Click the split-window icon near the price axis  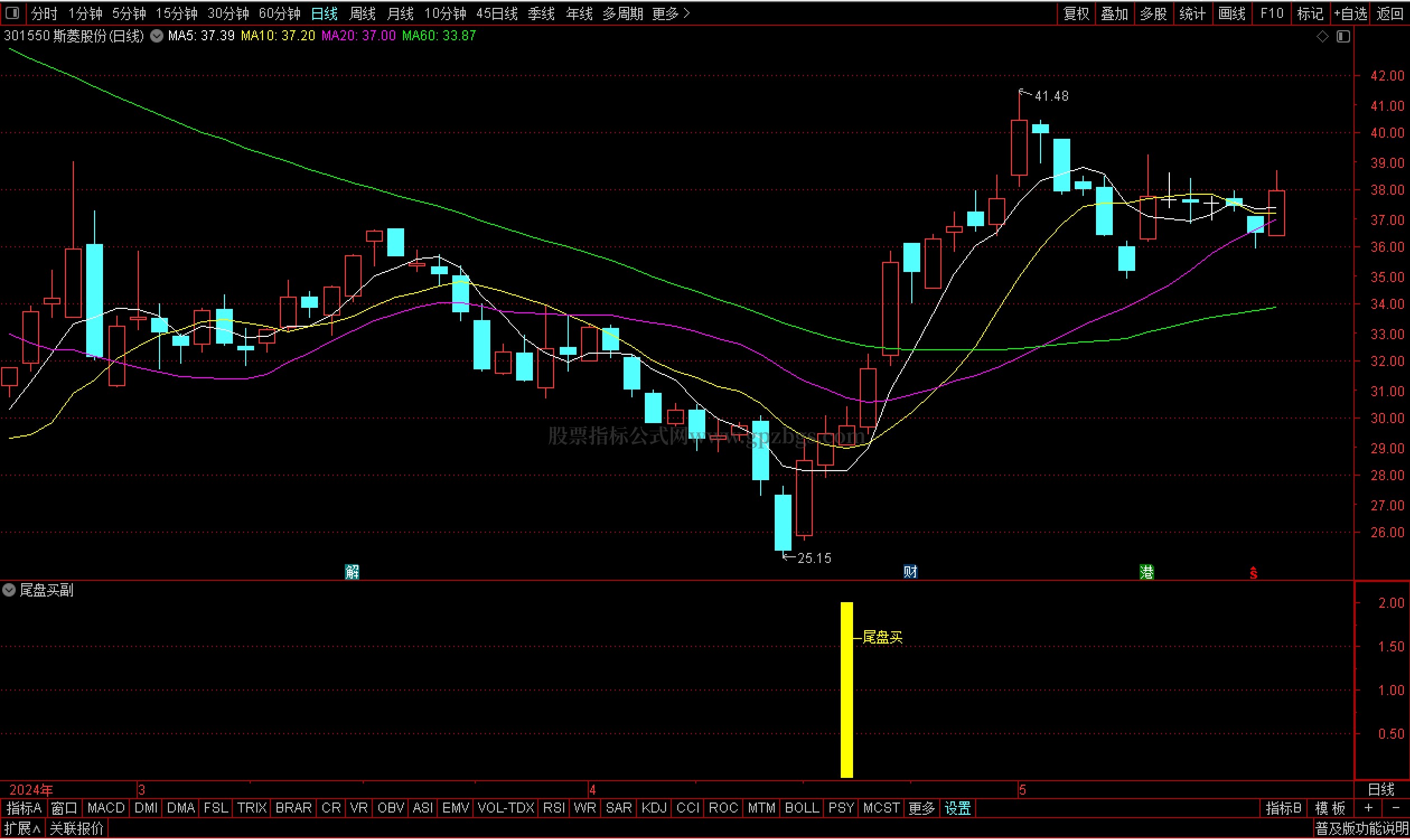1343,36
